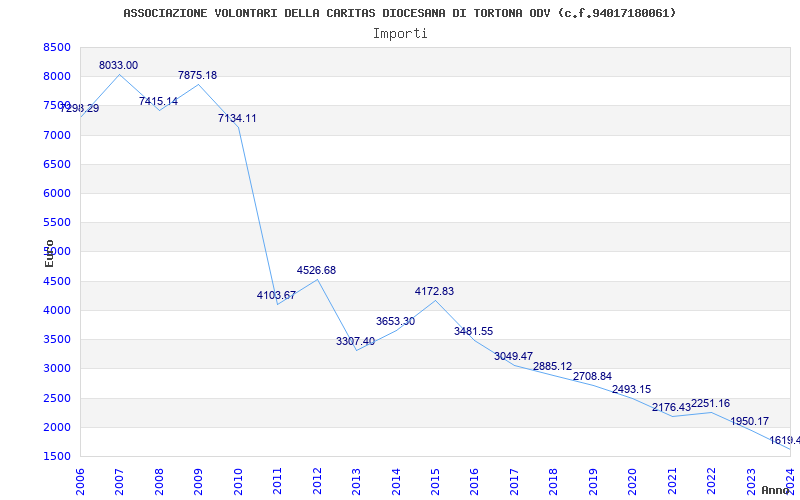Click the chart title ASSOCIAZIONE VOLONTARI DELLA CARITAS
The width and height of the screenshot is (800, 500).
399,13
